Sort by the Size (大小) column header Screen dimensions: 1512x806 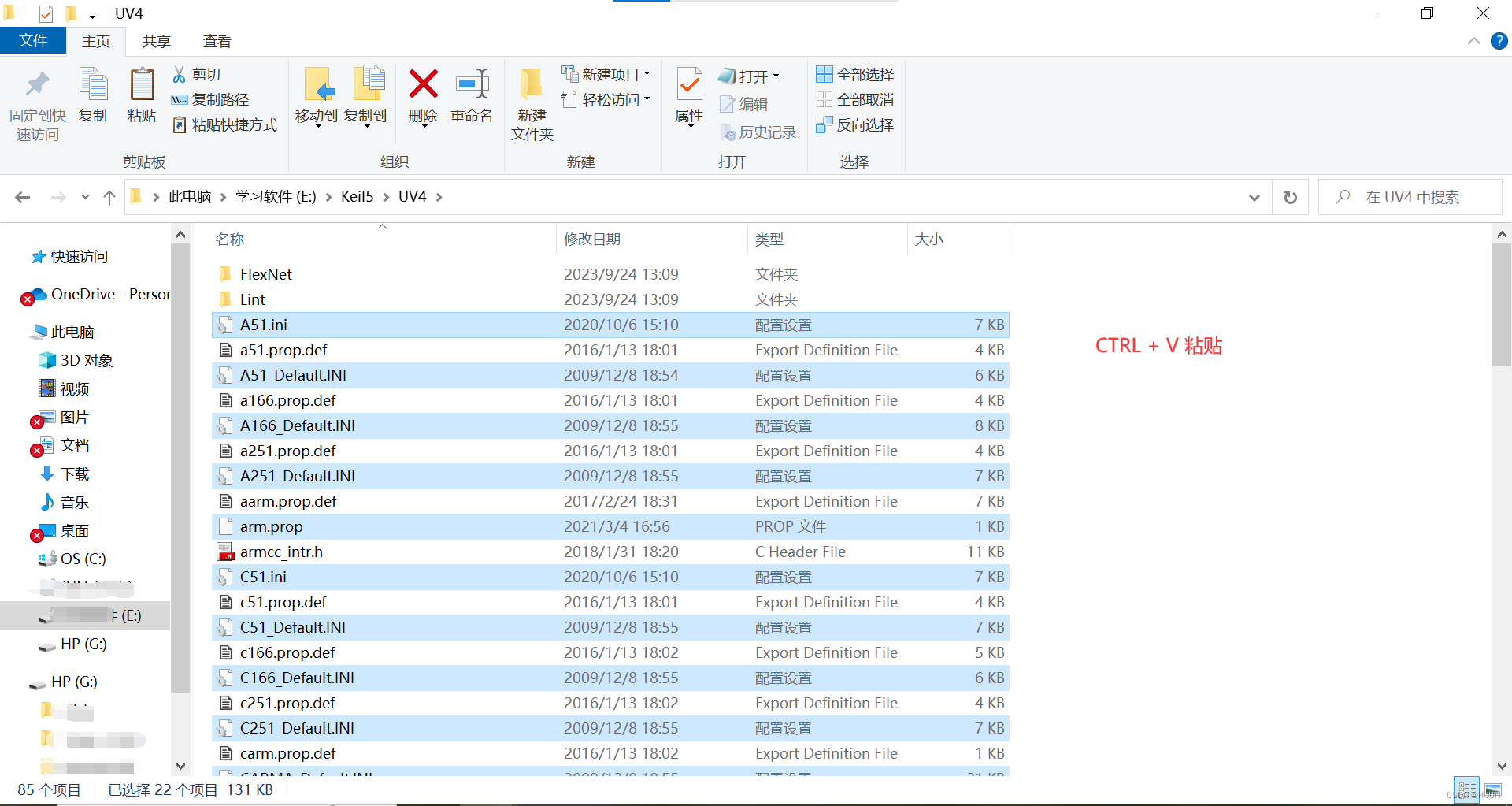coord(929,240)
